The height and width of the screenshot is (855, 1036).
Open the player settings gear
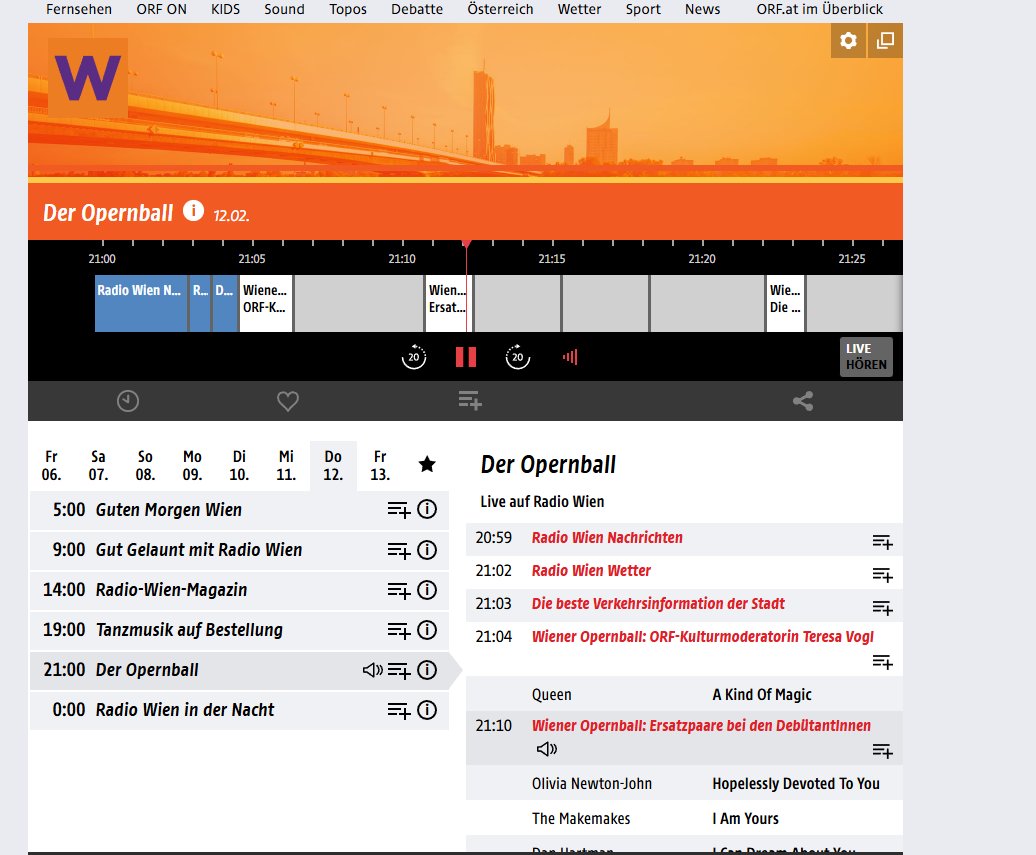[848, 41]
